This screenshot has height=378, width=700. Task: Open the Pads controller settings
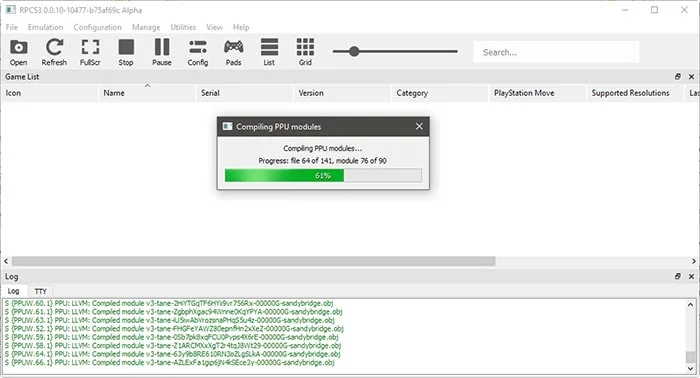point(233,52)
